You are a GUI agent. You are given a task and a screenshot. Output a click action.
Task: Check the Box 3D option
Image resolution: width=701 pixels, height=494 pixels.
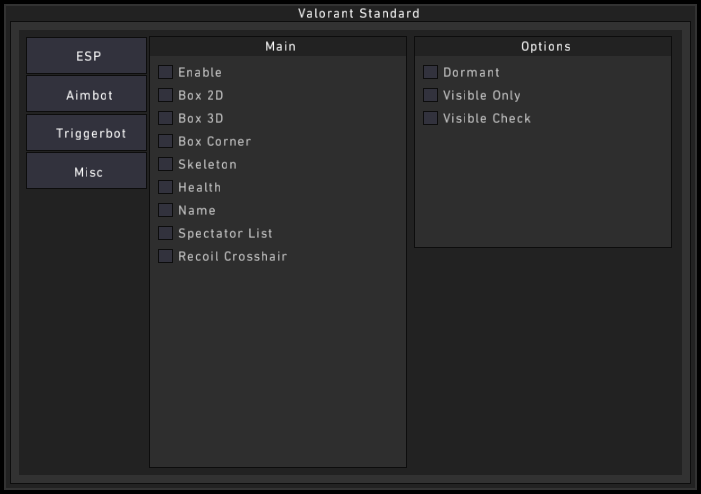166,118
